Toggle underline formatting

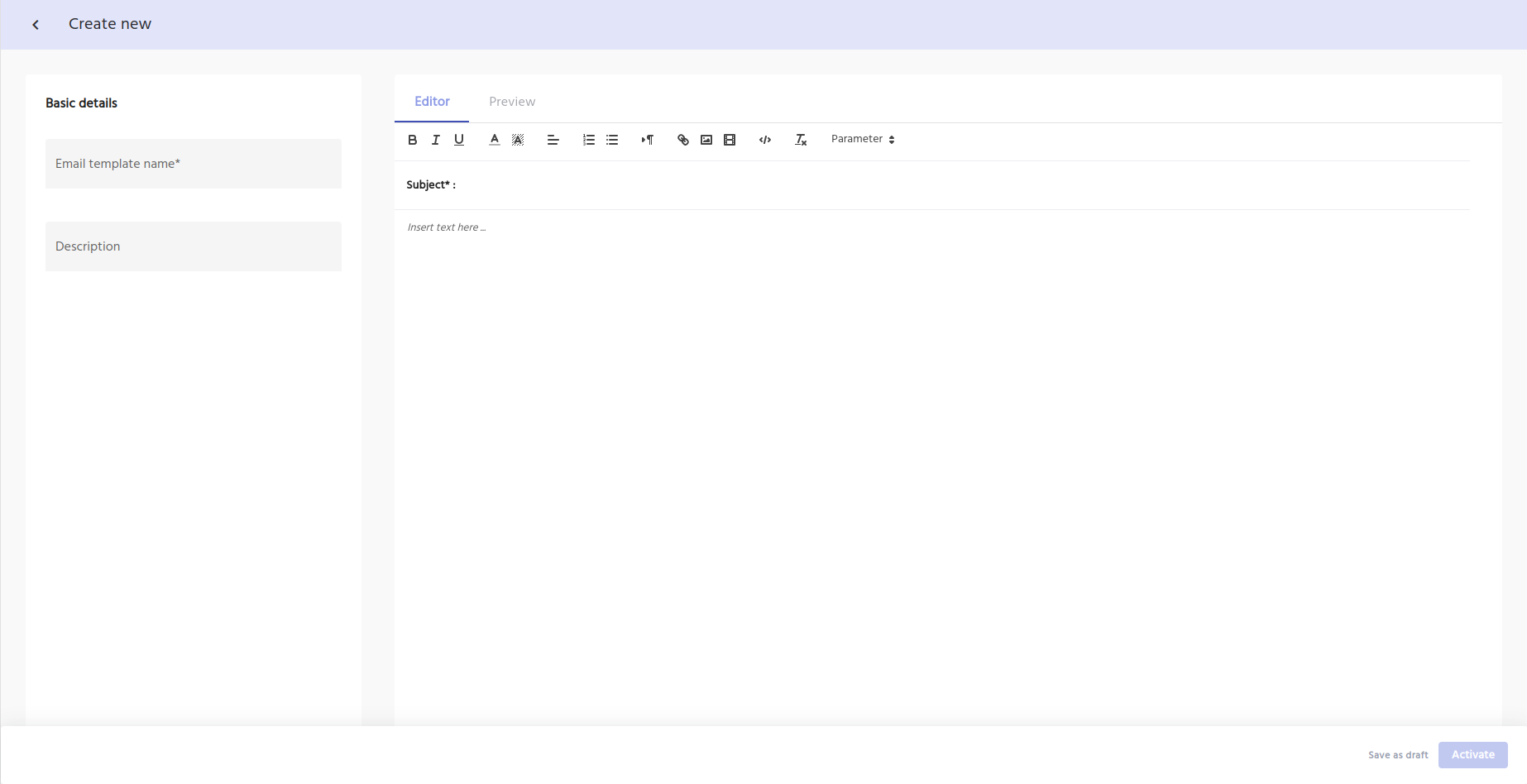(459, 140)
